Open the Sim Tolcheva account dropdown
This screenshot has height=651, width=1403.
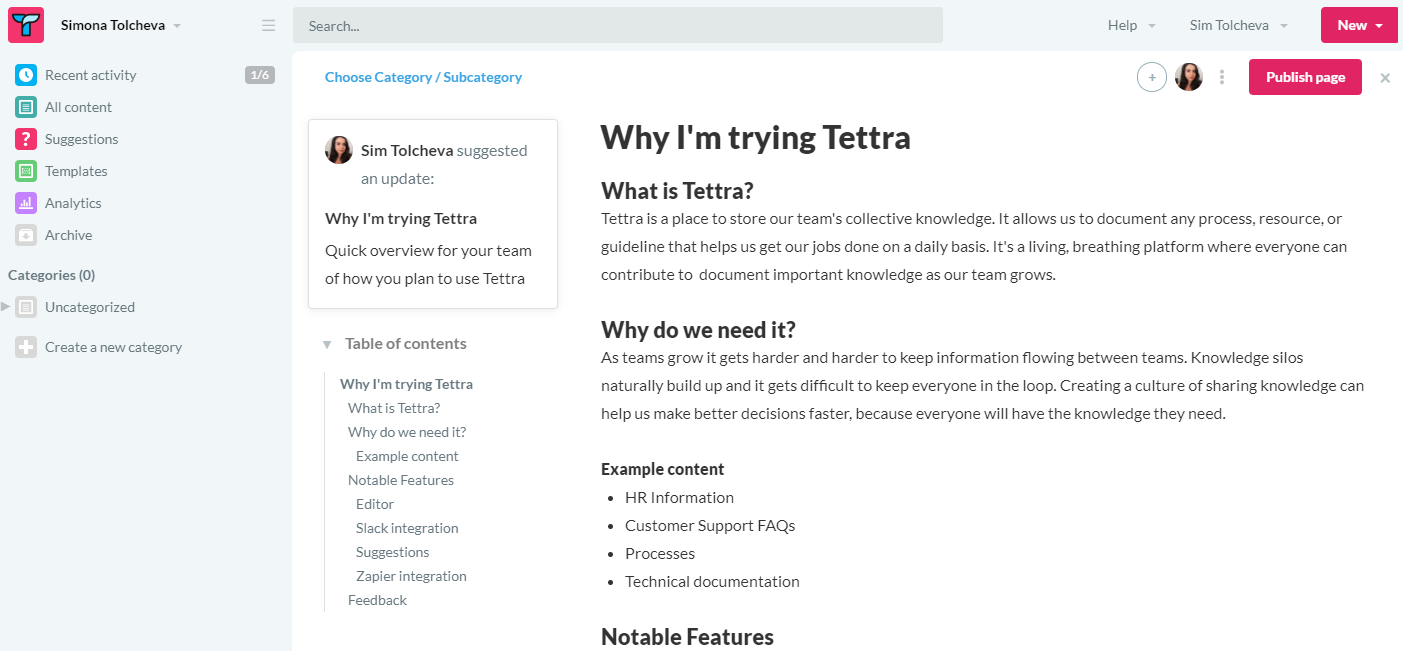pos(1238,25)
